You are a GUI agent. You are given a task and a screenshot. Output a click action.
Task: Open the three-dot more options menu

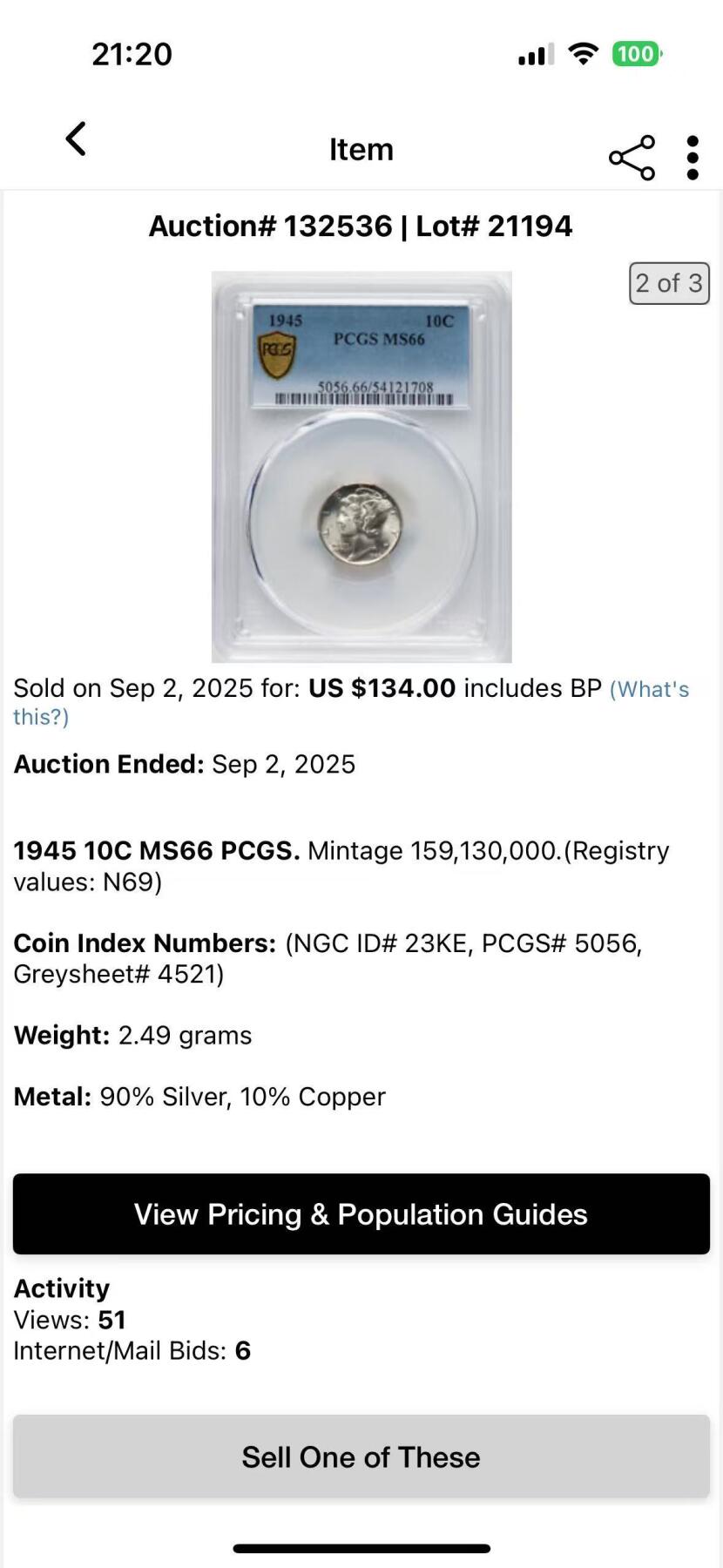click(693, 158)
